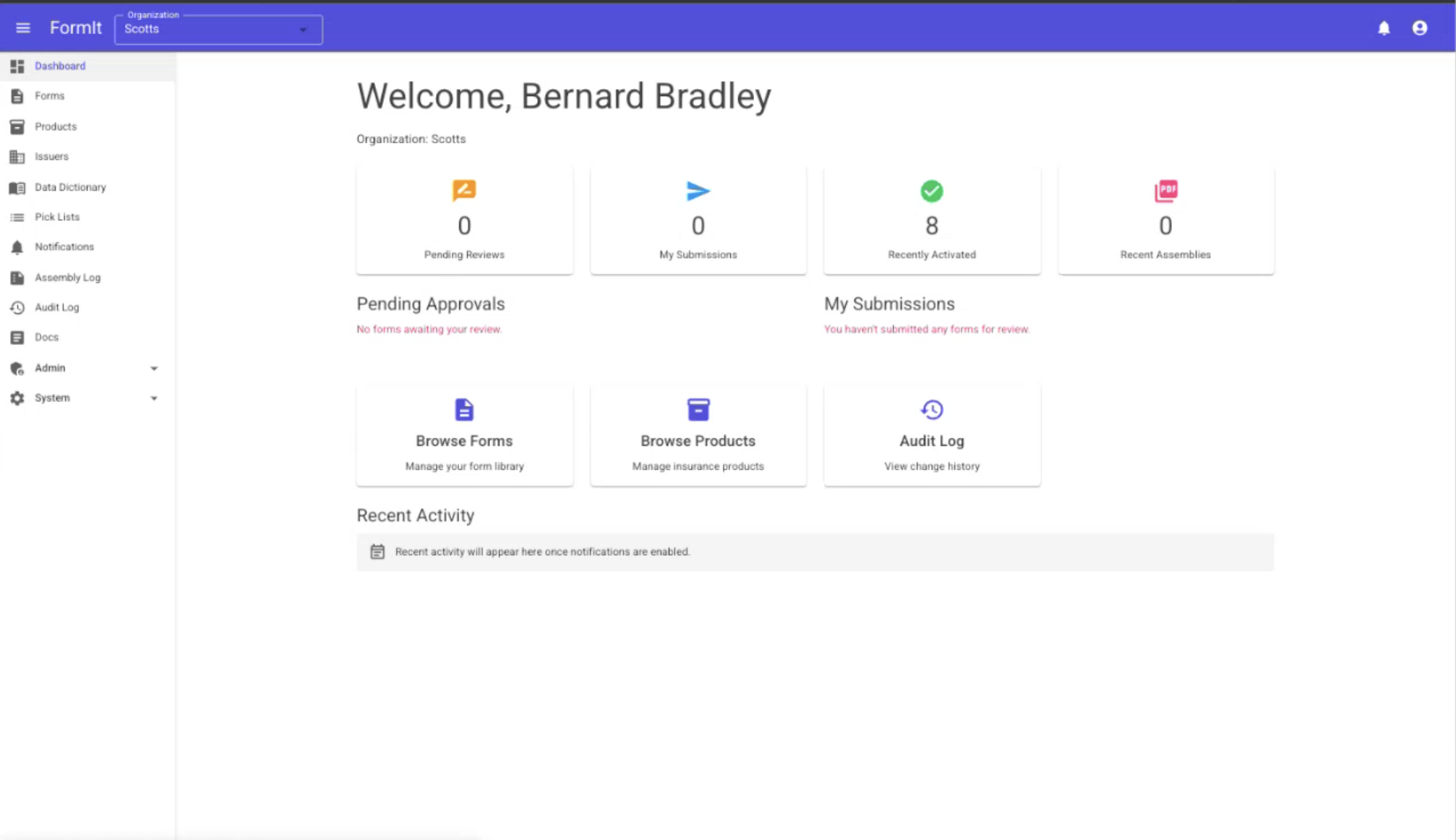Click the Data Dictionary book icon
Viewport: 1456px width, 840px height.
tap(17, 187)
